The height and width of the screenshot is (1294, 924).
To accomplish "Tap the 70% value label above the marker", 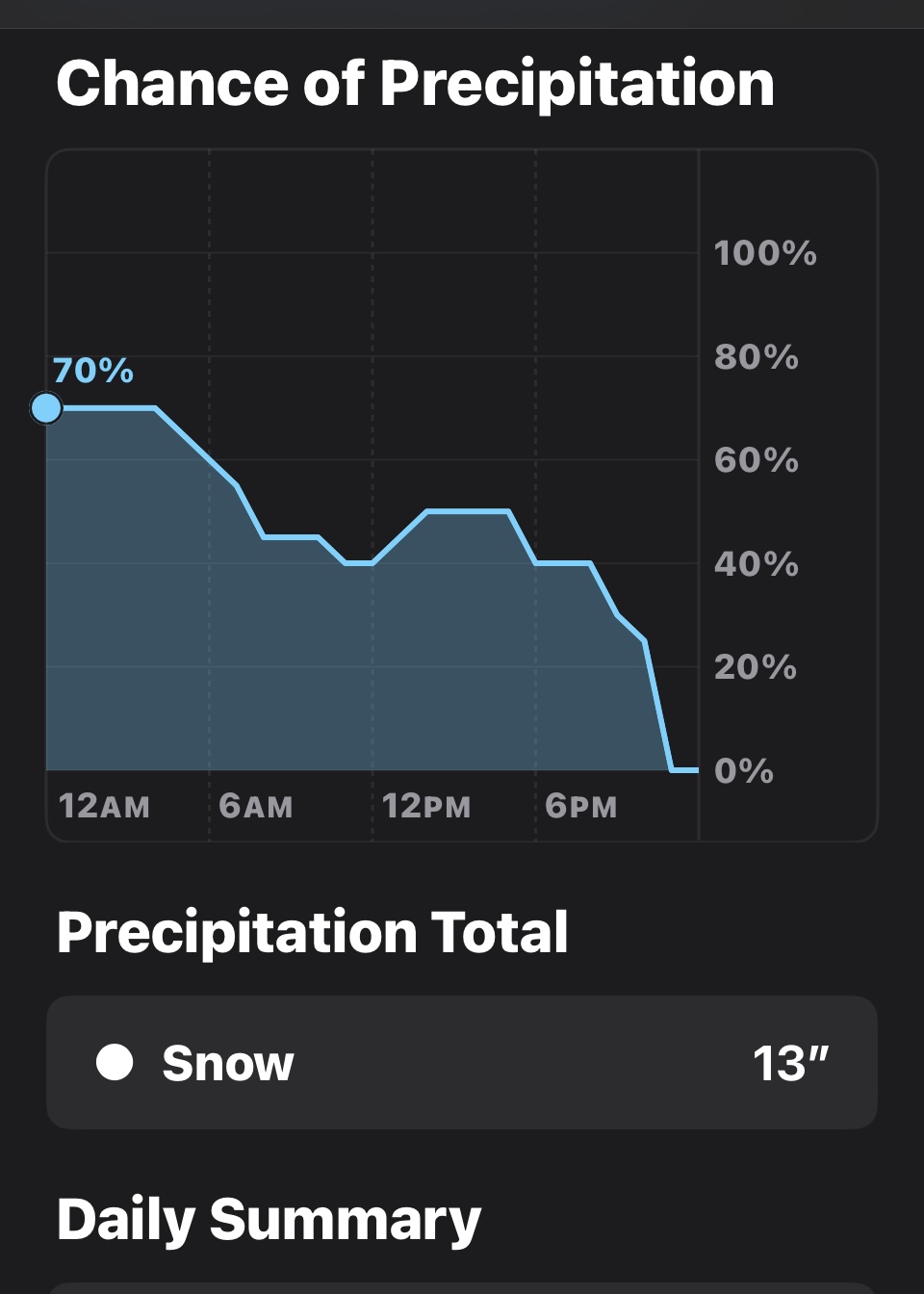I will point(93,371).
